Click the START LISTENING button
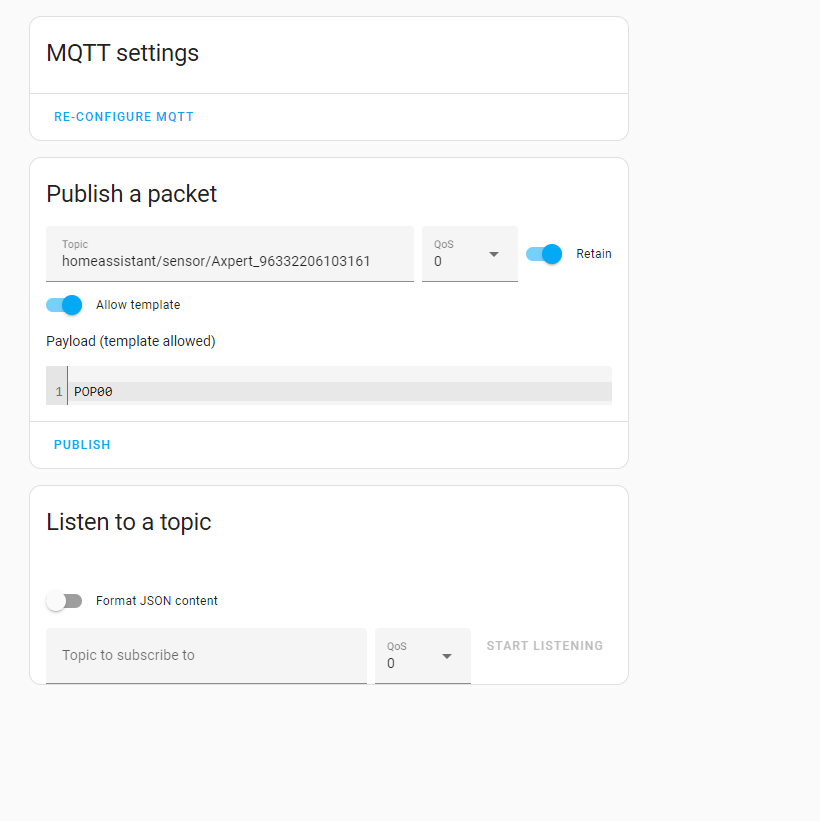This screenshot has height=821, width=820. (x=544, y=645)
